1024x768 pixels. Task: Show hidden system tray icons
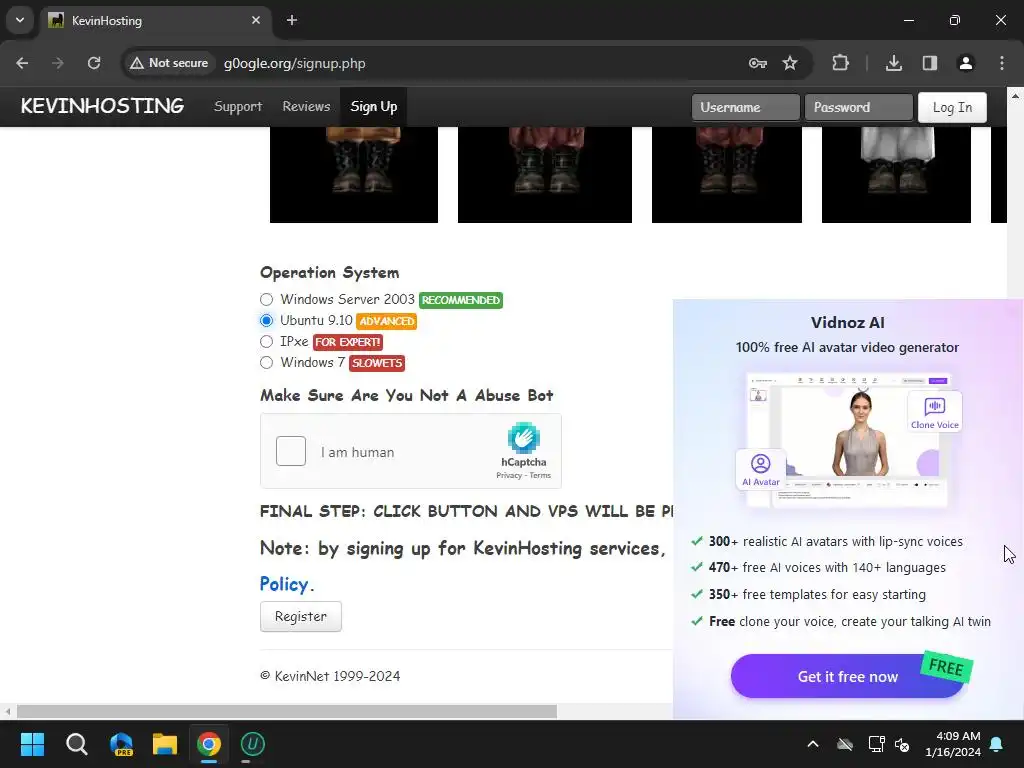point(813,744)
